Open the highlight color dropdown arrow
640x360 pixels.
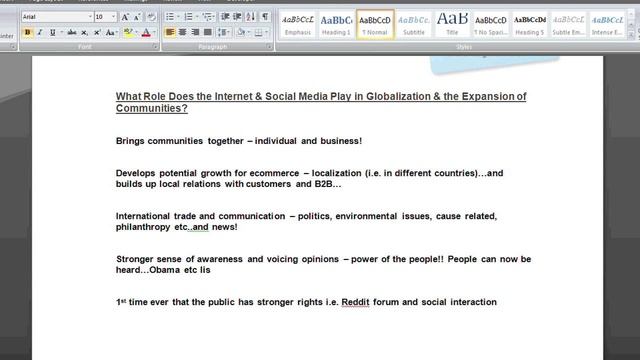click(x=136, y=32)
